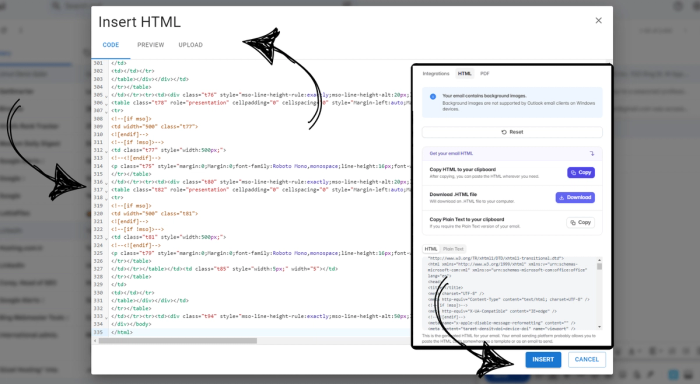
Task: Collapse the code fold at line 318
Action: (x=106, y=198)
